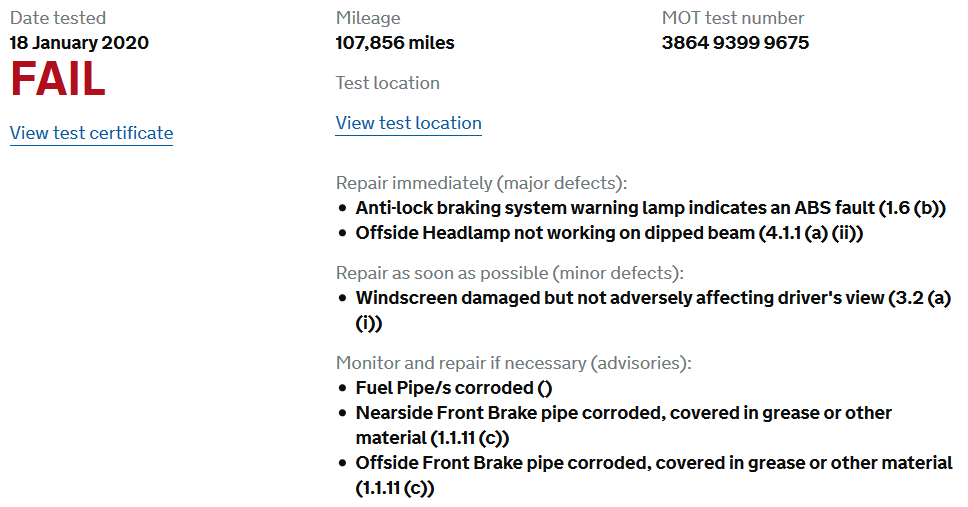
Task: Click the grey Test location label
Action: [388, 83]
